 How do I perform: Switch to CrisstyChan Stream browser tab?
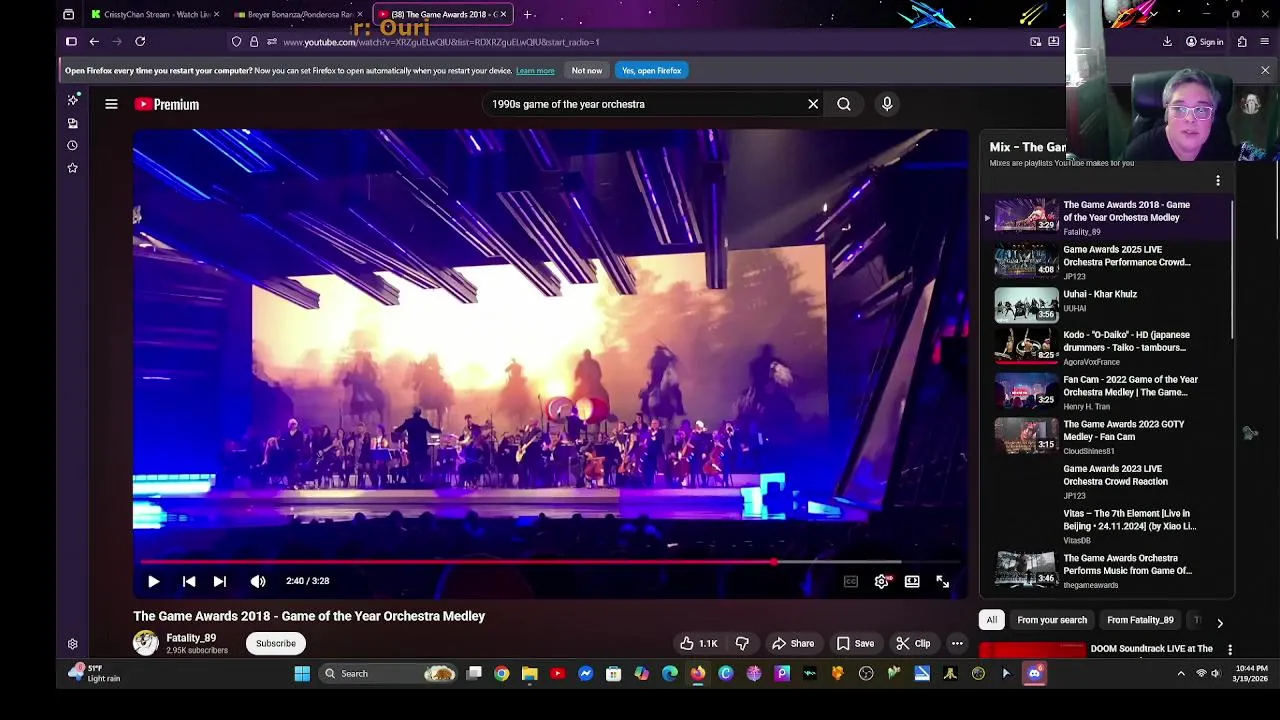(155, 14)
